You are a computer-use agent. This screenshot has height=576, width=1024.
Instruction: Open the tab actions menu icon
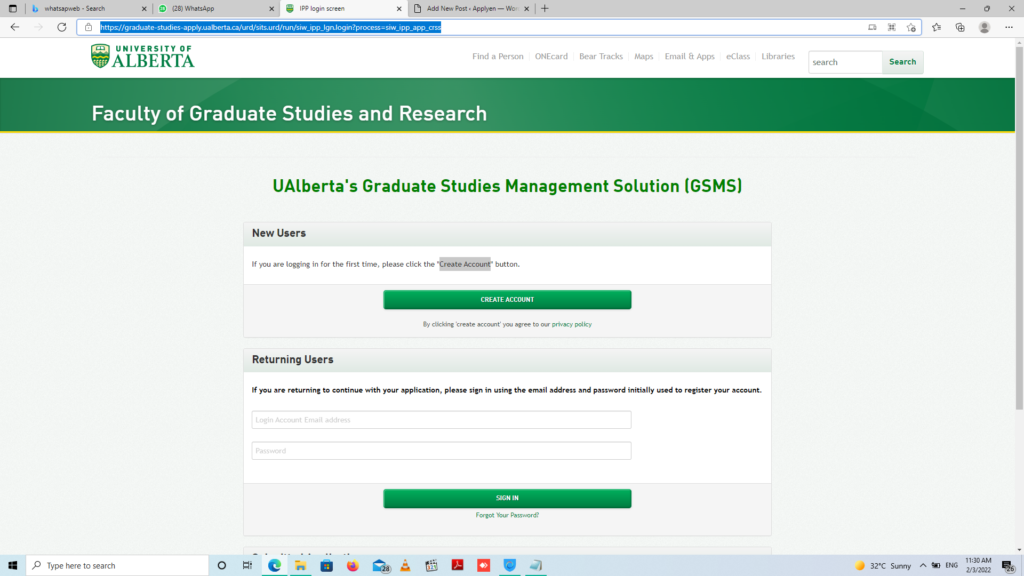12,8
